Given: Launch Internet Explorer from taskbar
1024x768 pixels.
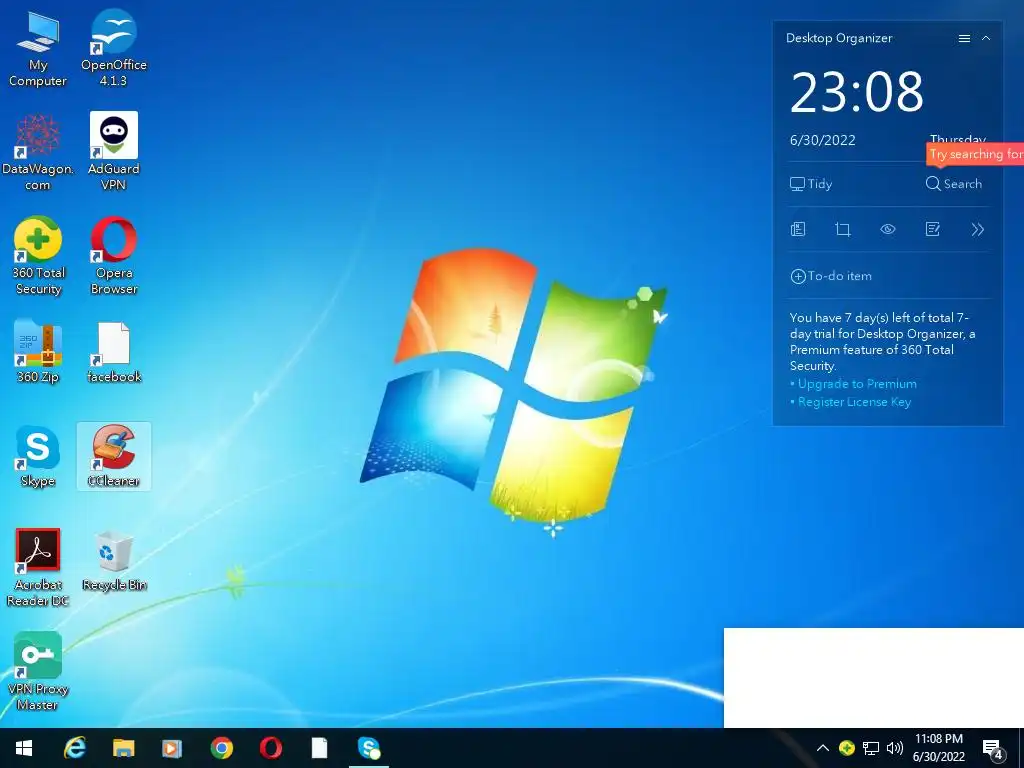Looking at the screenshot, I should (74, 748).
